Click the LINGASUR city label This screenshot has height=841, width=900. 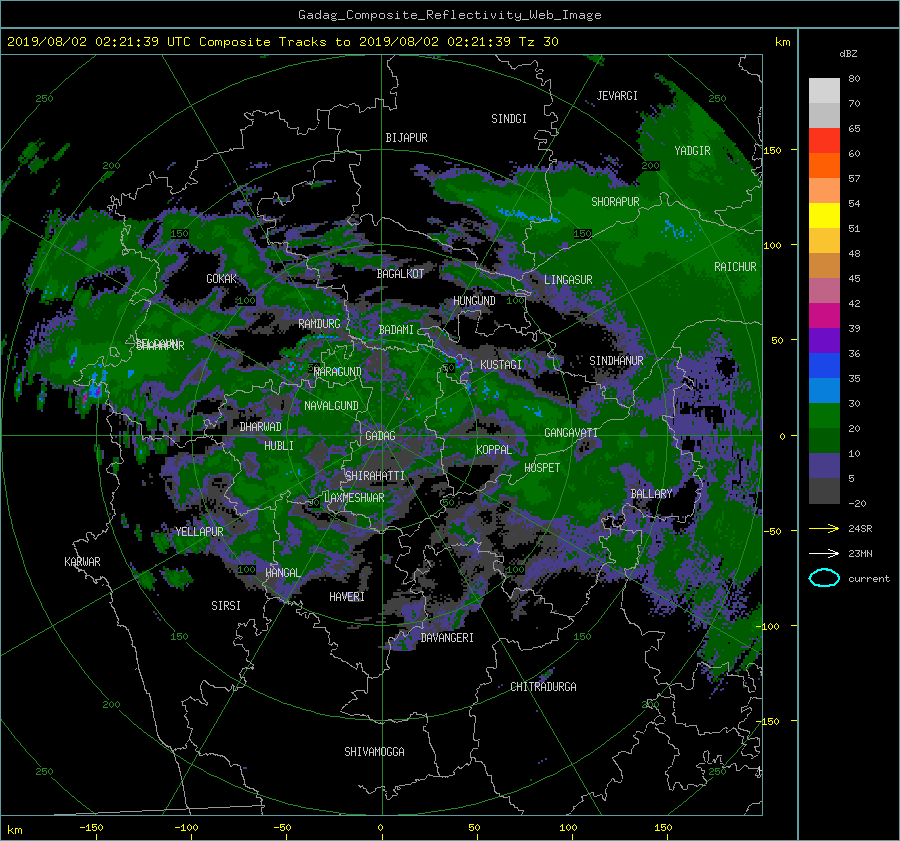[568, 280]
